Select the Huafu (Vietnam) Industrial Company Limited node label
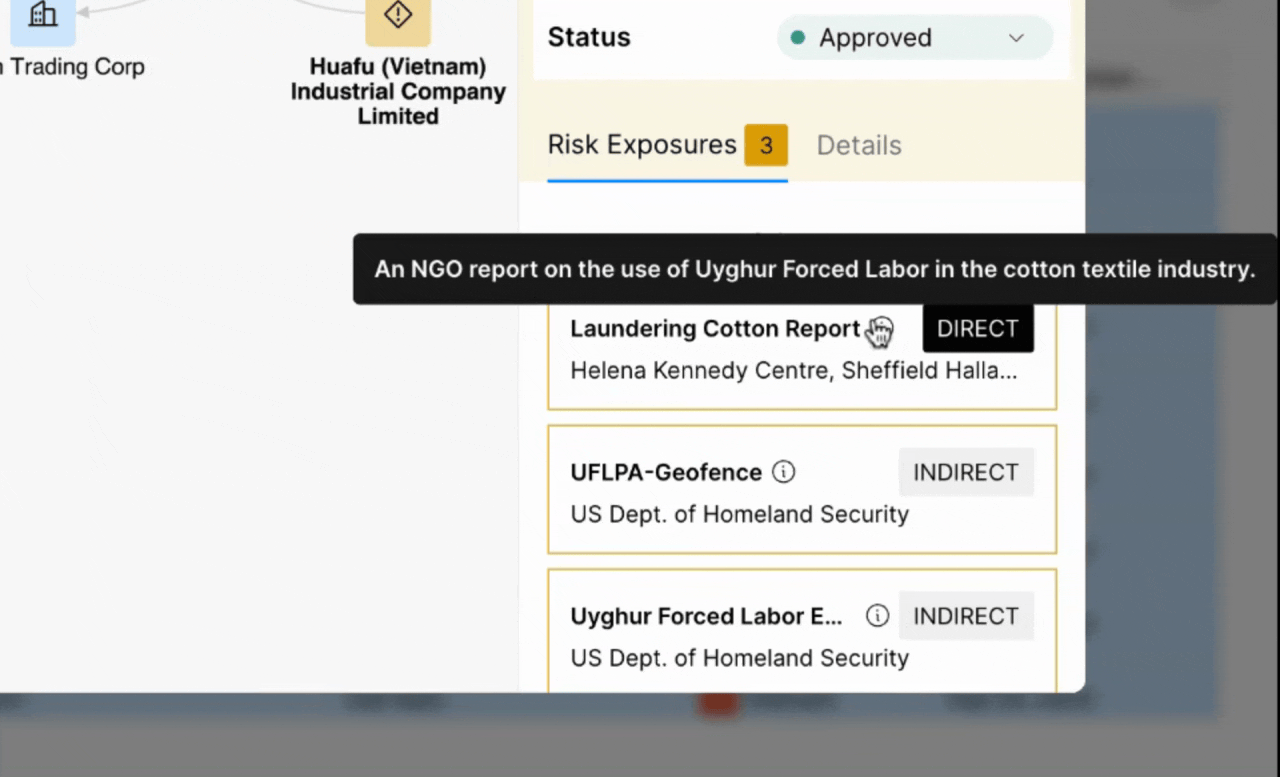1280x777 pixels. click(398, 92)
